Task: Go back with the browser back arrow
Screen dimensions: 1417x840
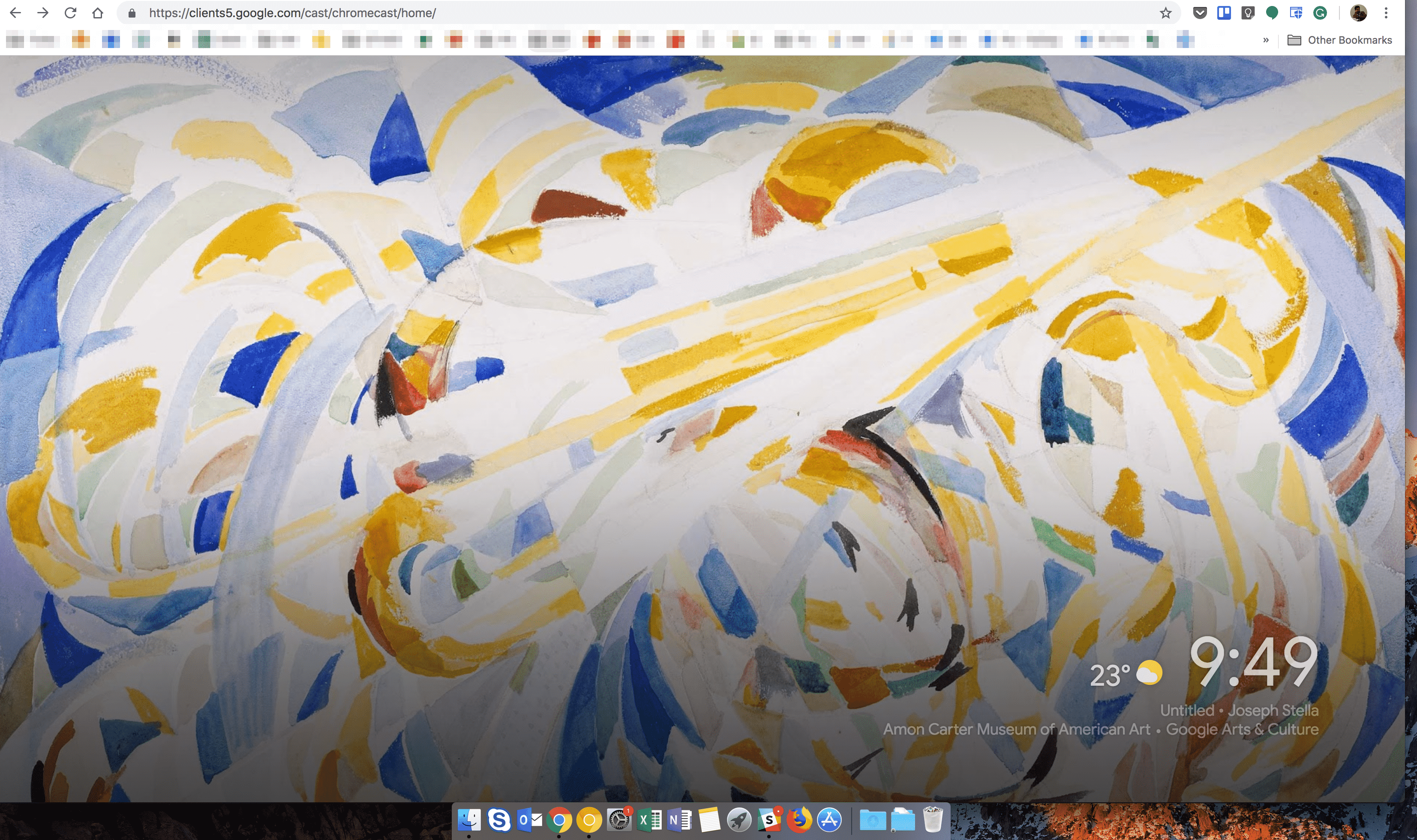Action: click(15, 13)
